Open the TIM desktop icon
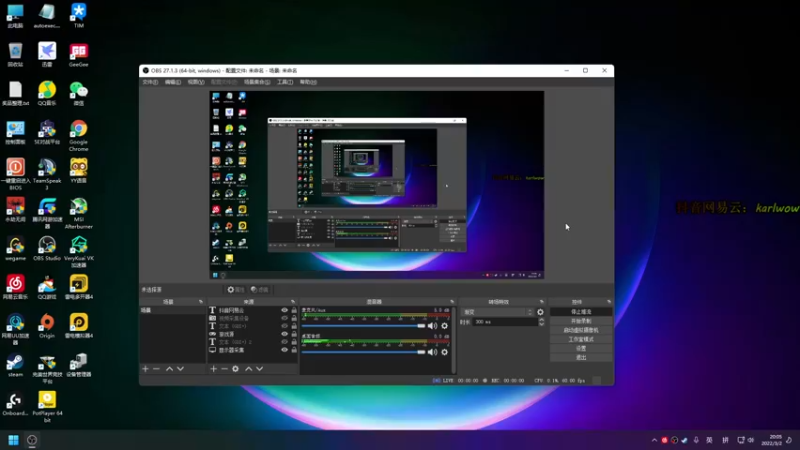 (79, 15)
